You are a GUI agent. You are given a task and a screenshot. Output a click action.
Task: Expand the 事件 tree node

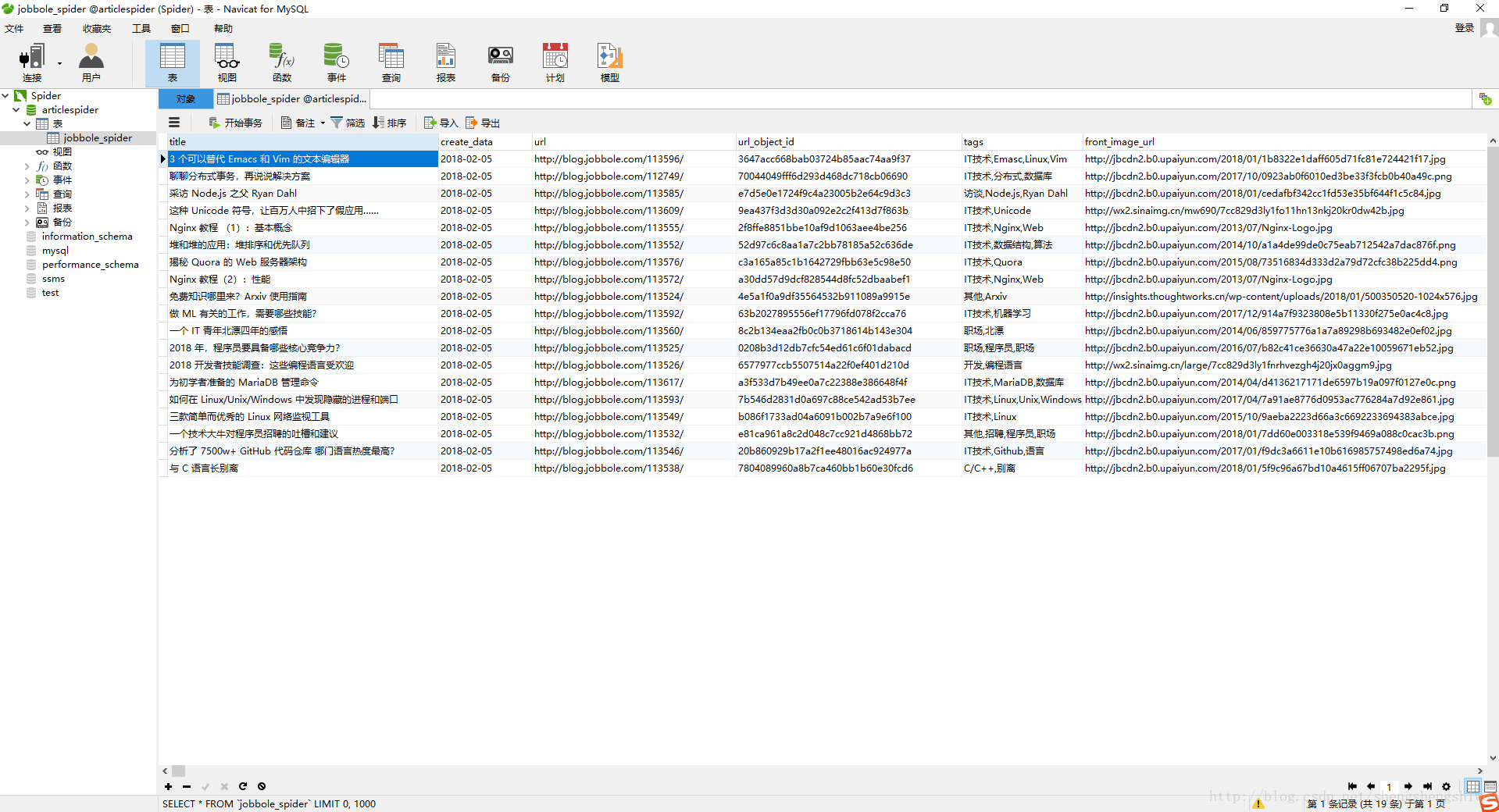[x=27, y=180]
